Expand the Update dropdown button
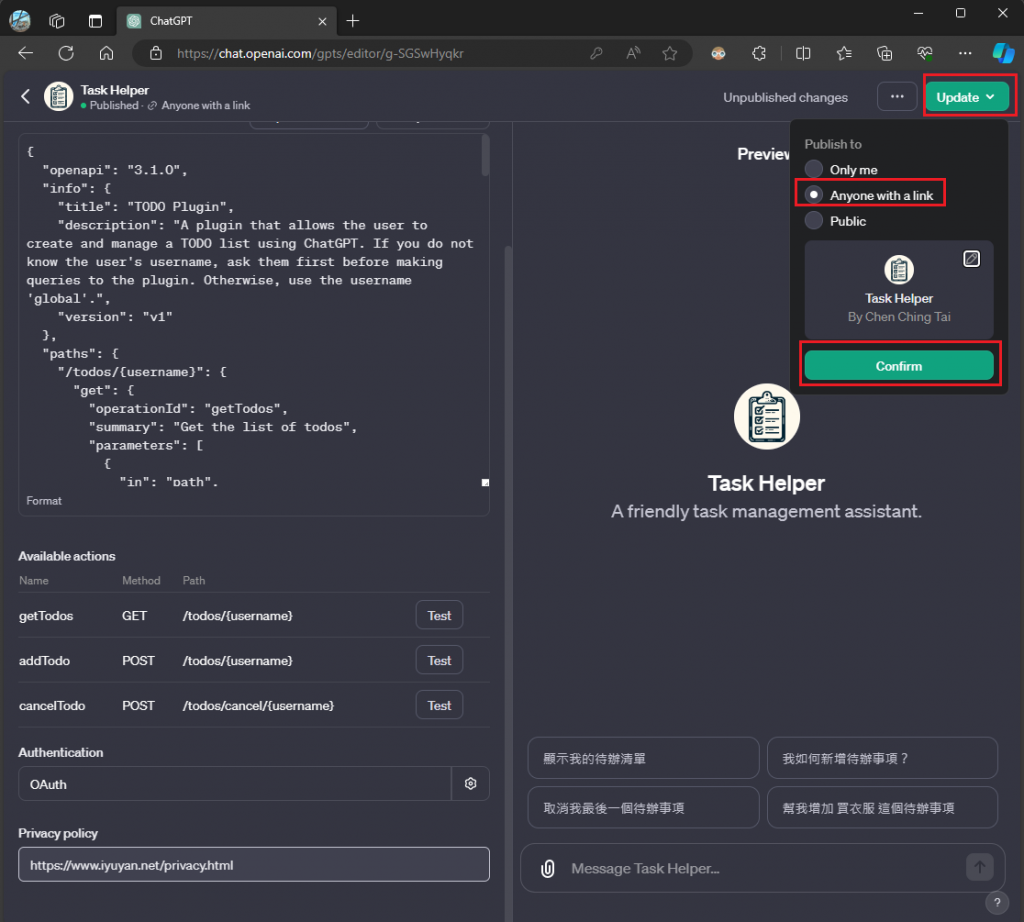The height and width of the screenshot is (922, 1024). click(x=967, y=97)
